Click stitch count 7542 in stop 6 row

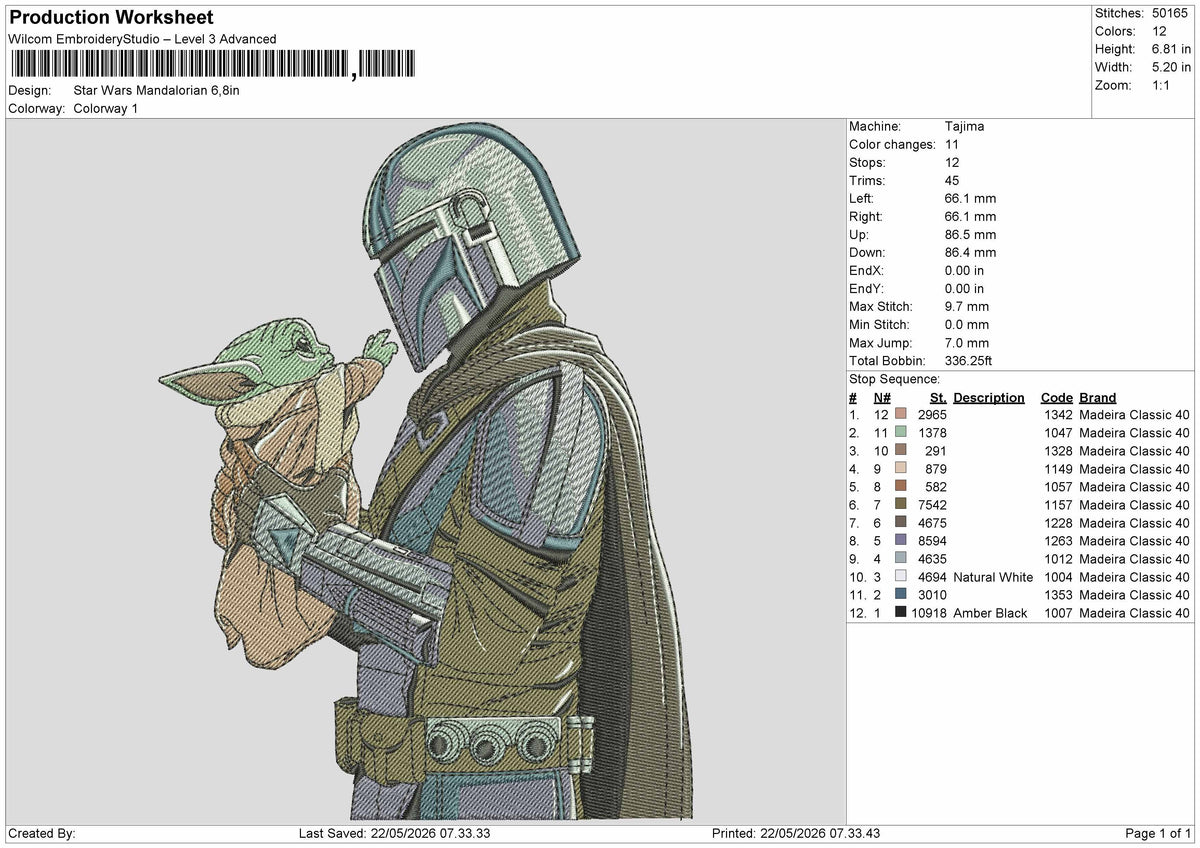pos(931,505)
